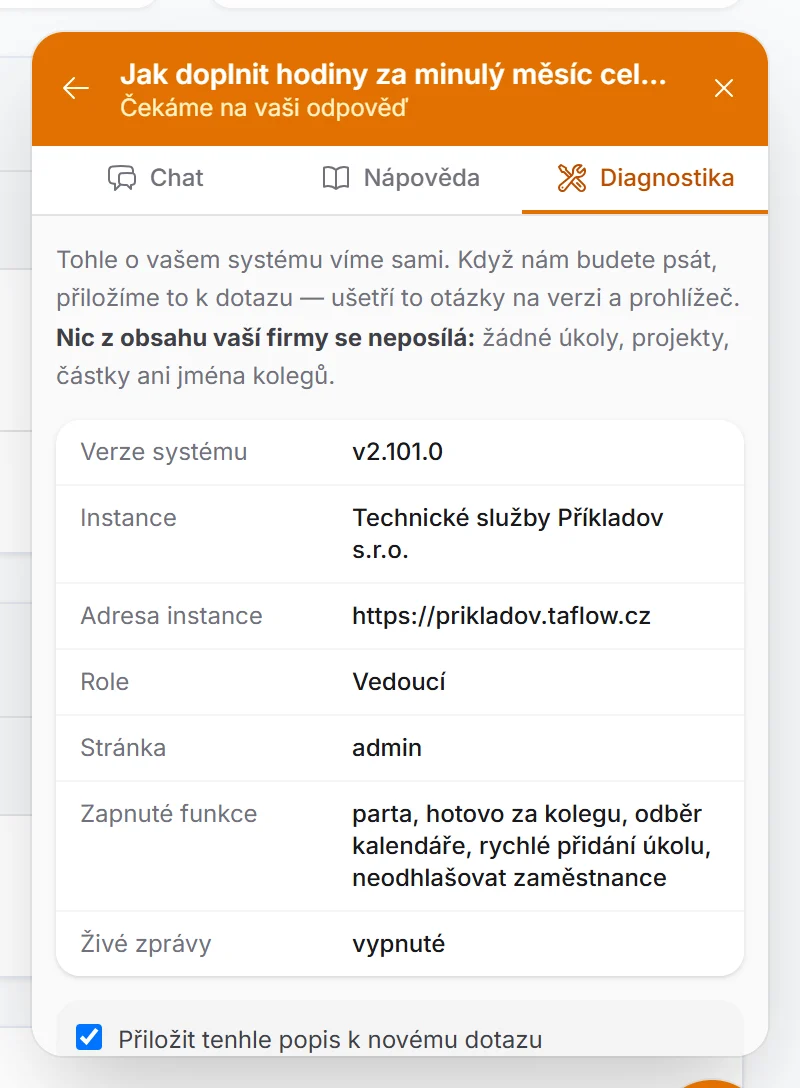Click the conversation title in the header
This screenshot has height=1088, width=800.
pos(393,74)
